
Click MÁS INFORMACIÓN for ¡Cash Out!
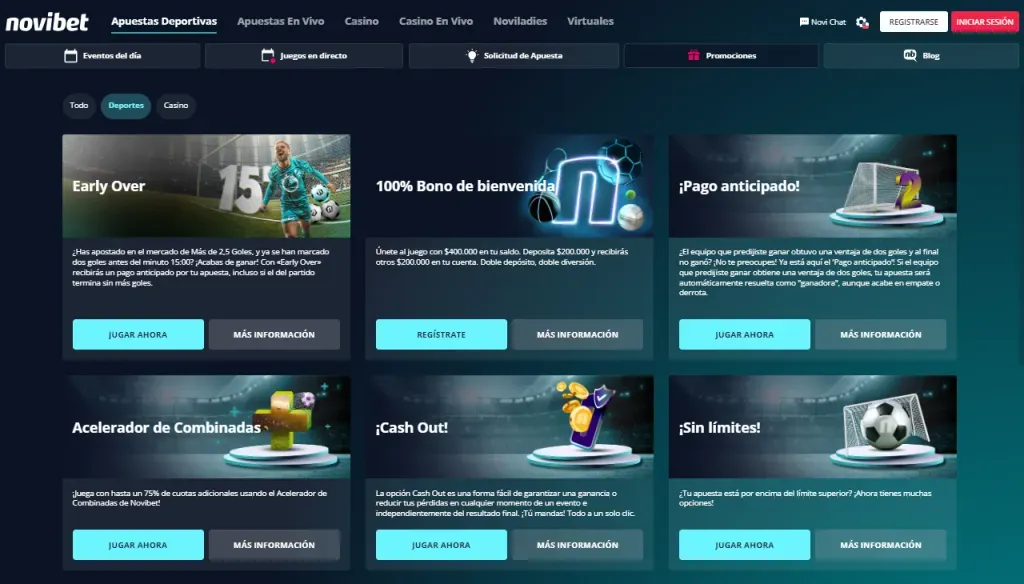coord(577,545)
